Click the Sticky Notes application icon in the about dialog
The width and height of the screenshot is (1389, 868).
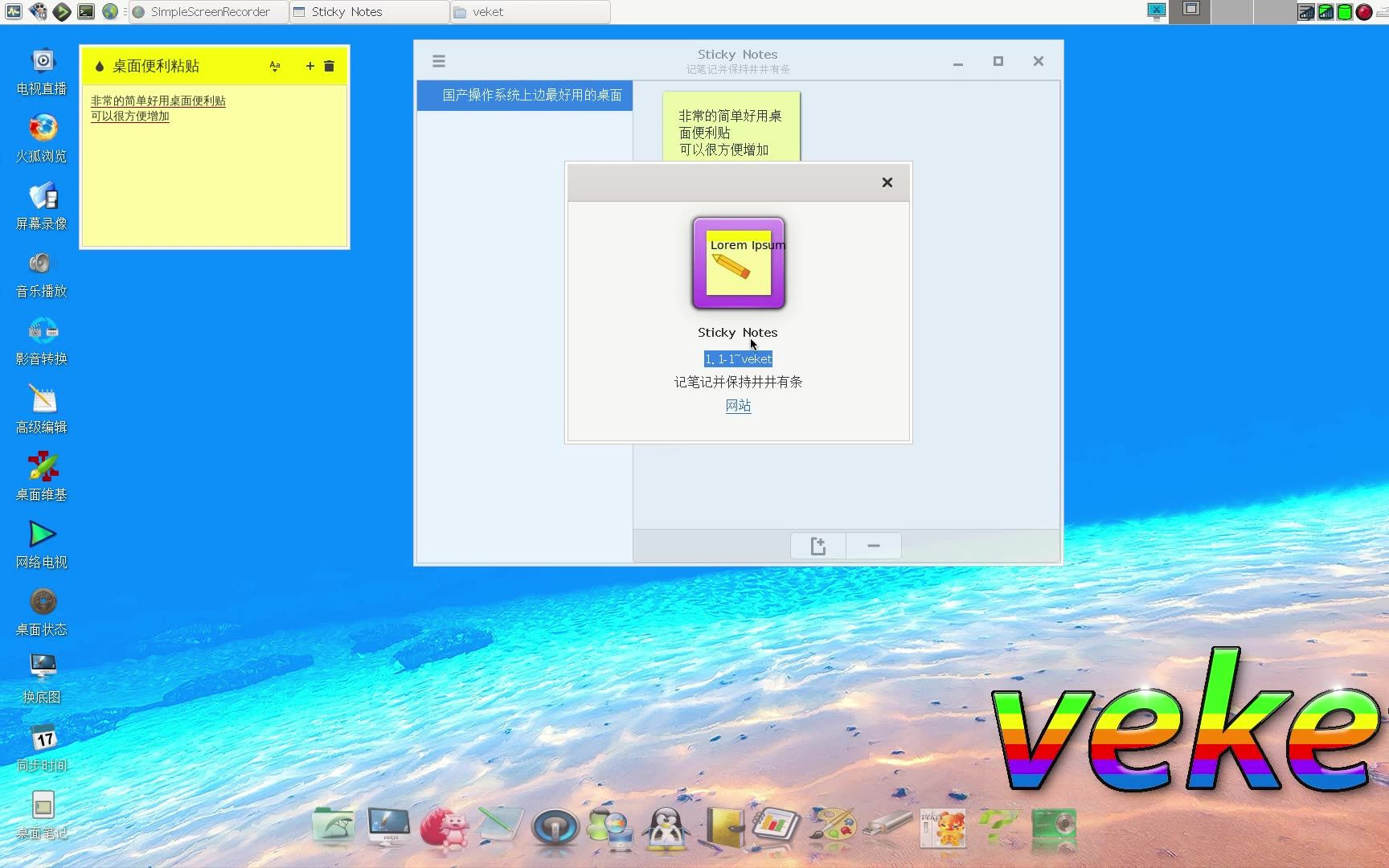click(x=738, y=263)
